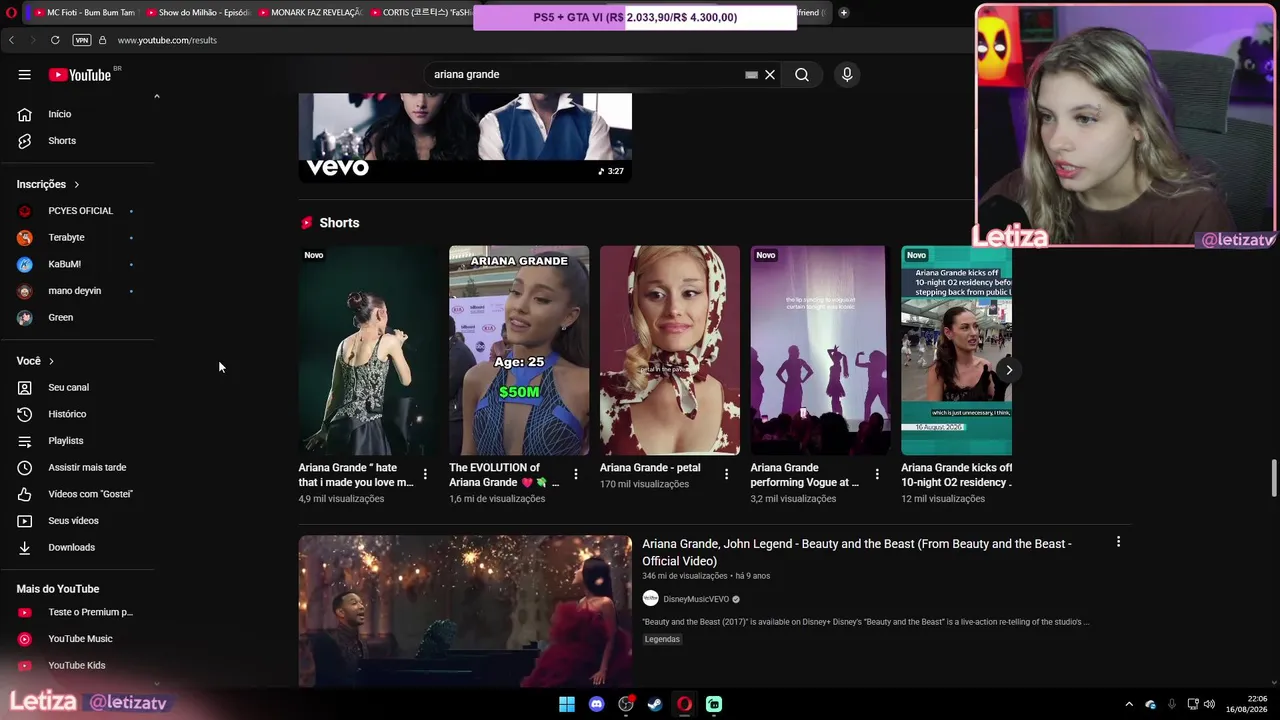Open the vevo video thumbnail with 3:27 duration
The width and height of the screenshot is (1280, 720).
point(465,138)
